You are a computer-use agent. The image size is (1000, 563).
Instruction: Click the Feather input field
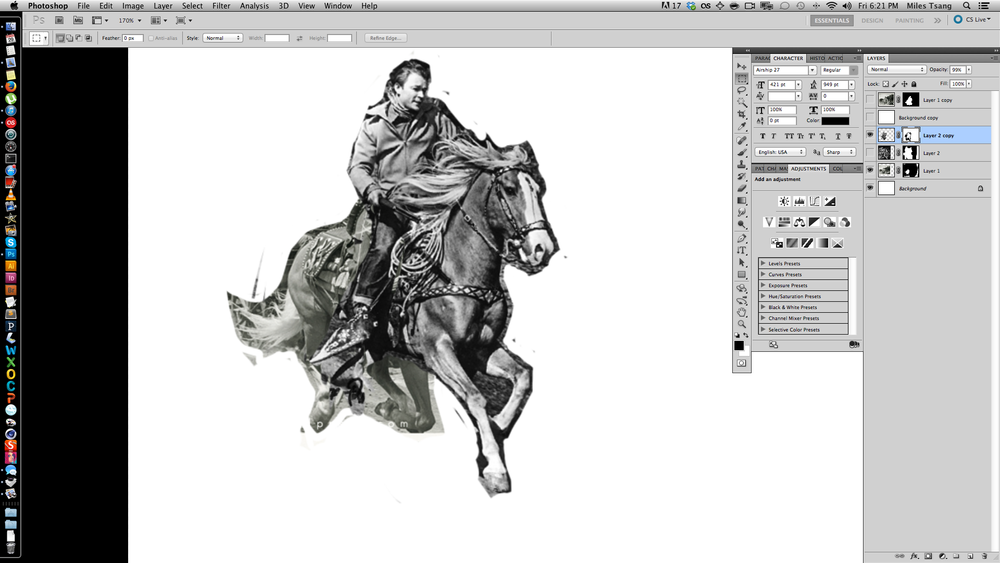click(x=132, y=38)
